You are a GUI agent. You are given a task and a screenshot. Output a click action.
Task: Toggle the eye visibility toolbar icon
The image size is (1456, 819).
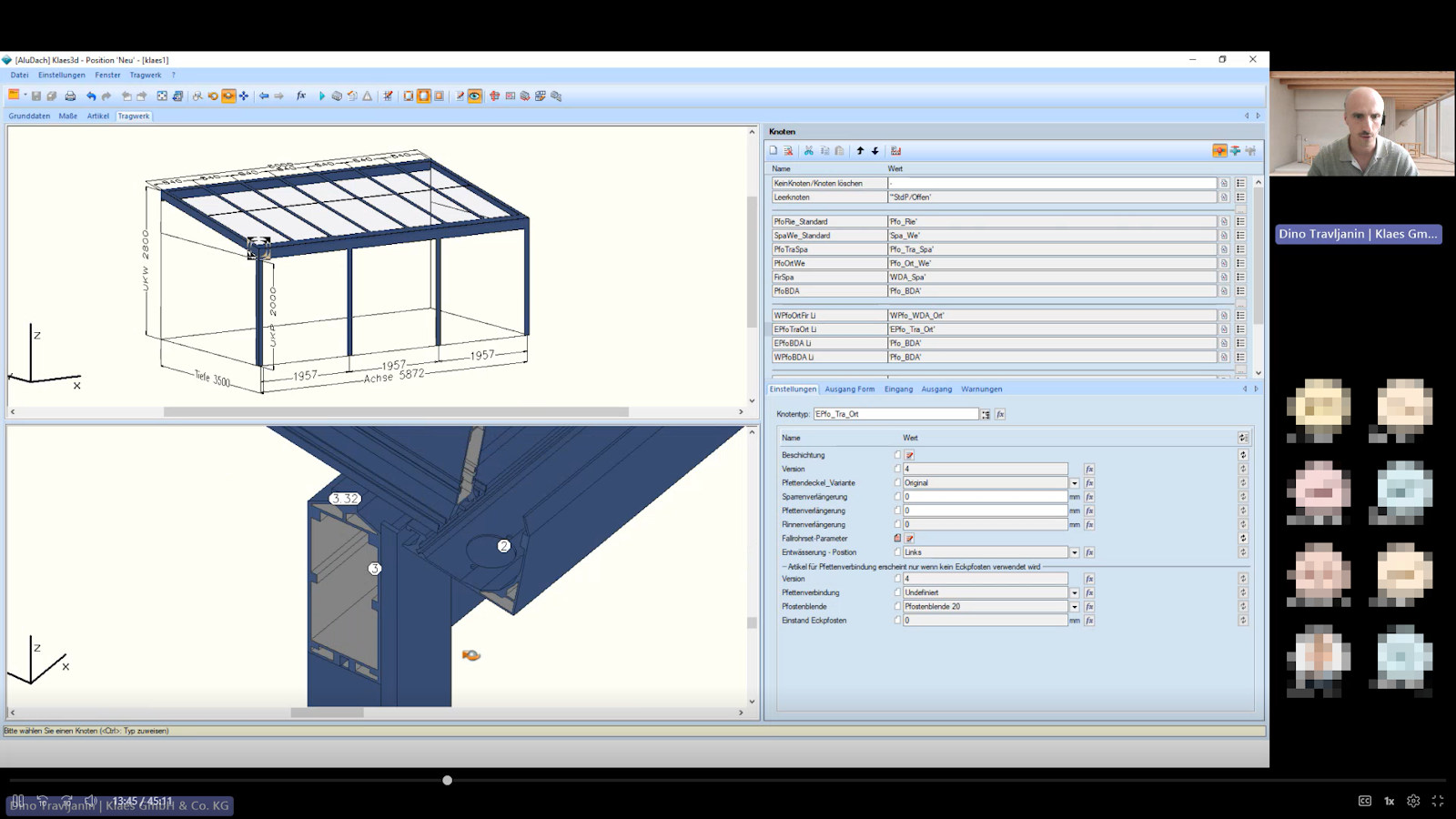pos(475,96)
